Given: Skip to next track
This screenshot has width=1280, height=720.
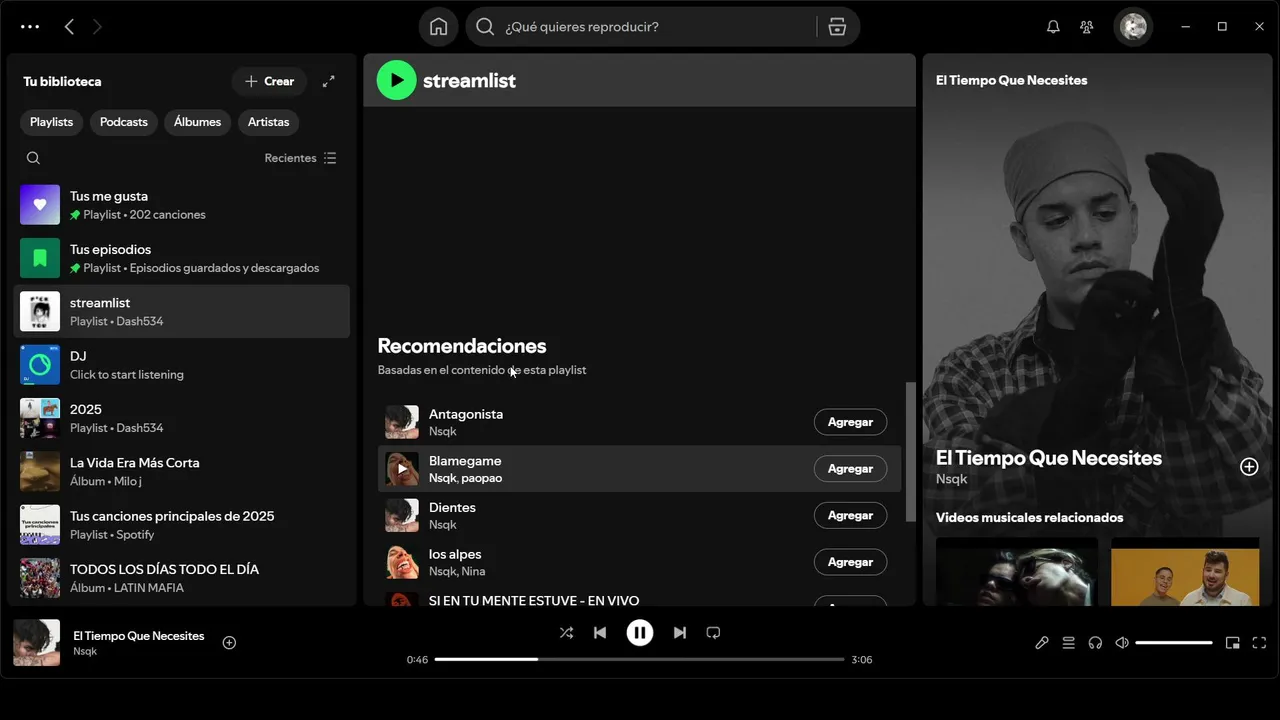Looking at the screenshot, I should coord(680,633).
